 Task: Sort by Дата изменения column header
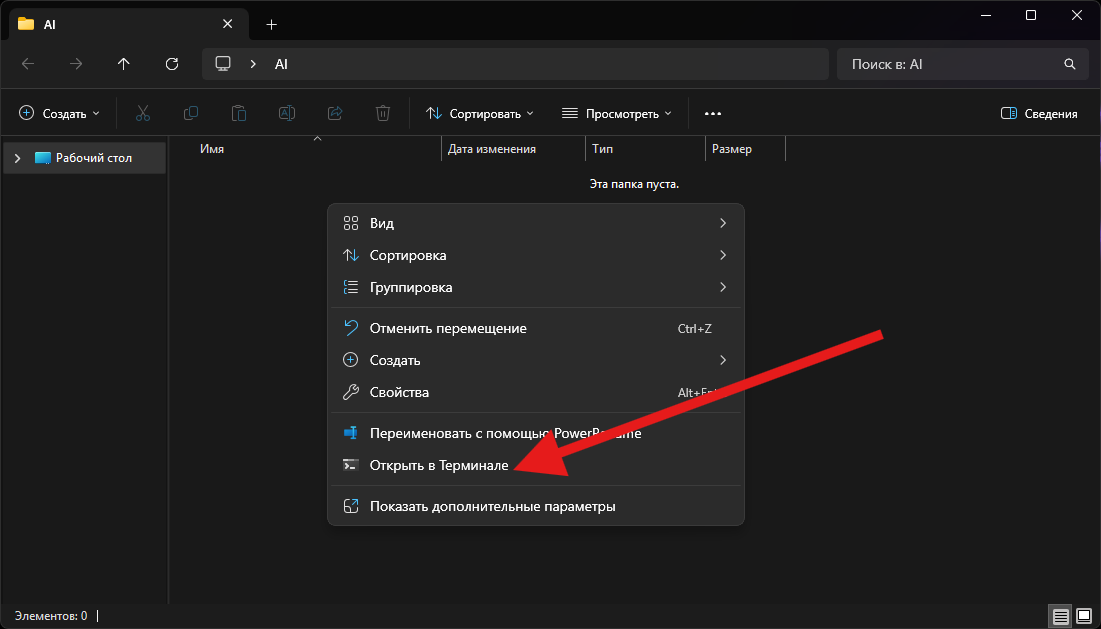492,149
